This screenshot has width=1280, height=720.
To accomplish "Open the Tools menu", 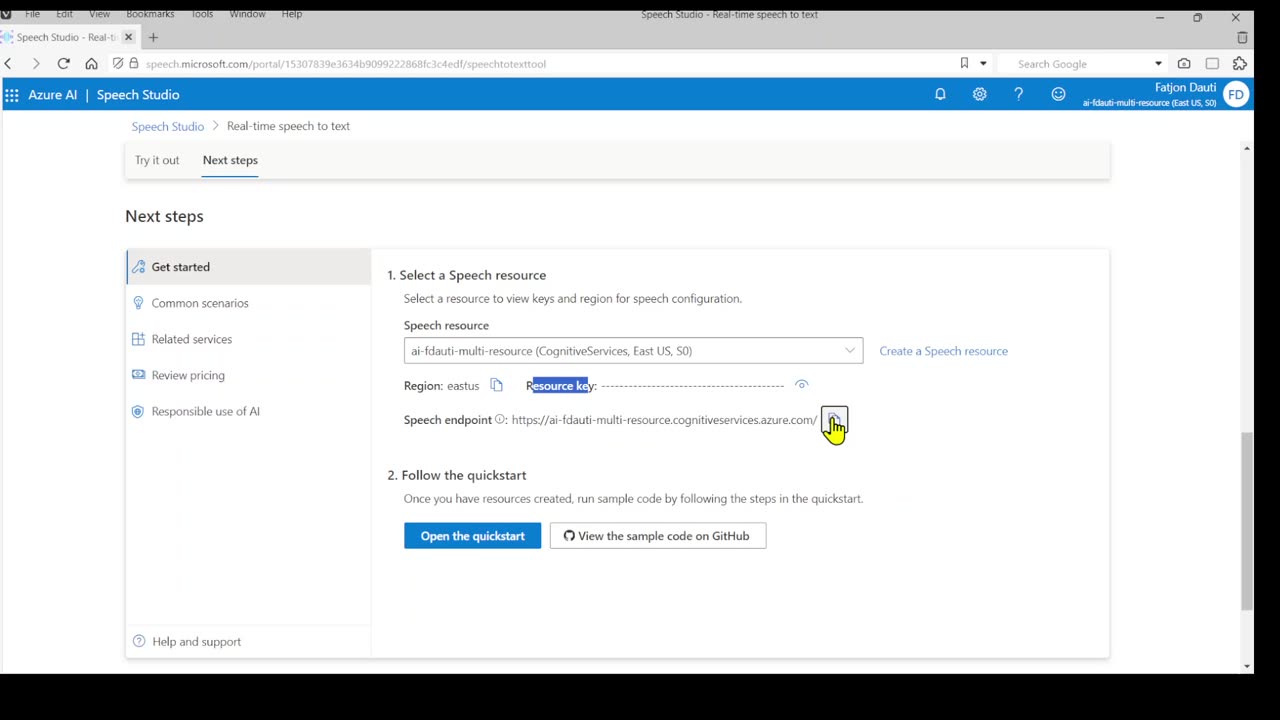I will click(x=202, y=14).
